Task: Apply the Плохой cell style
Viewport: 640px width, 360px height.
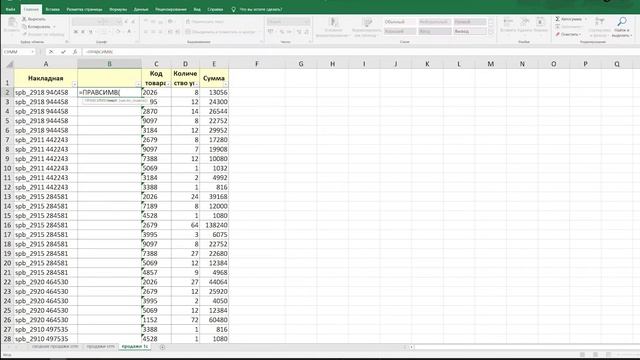Action: pyautogui.click(x=470, y=22)
